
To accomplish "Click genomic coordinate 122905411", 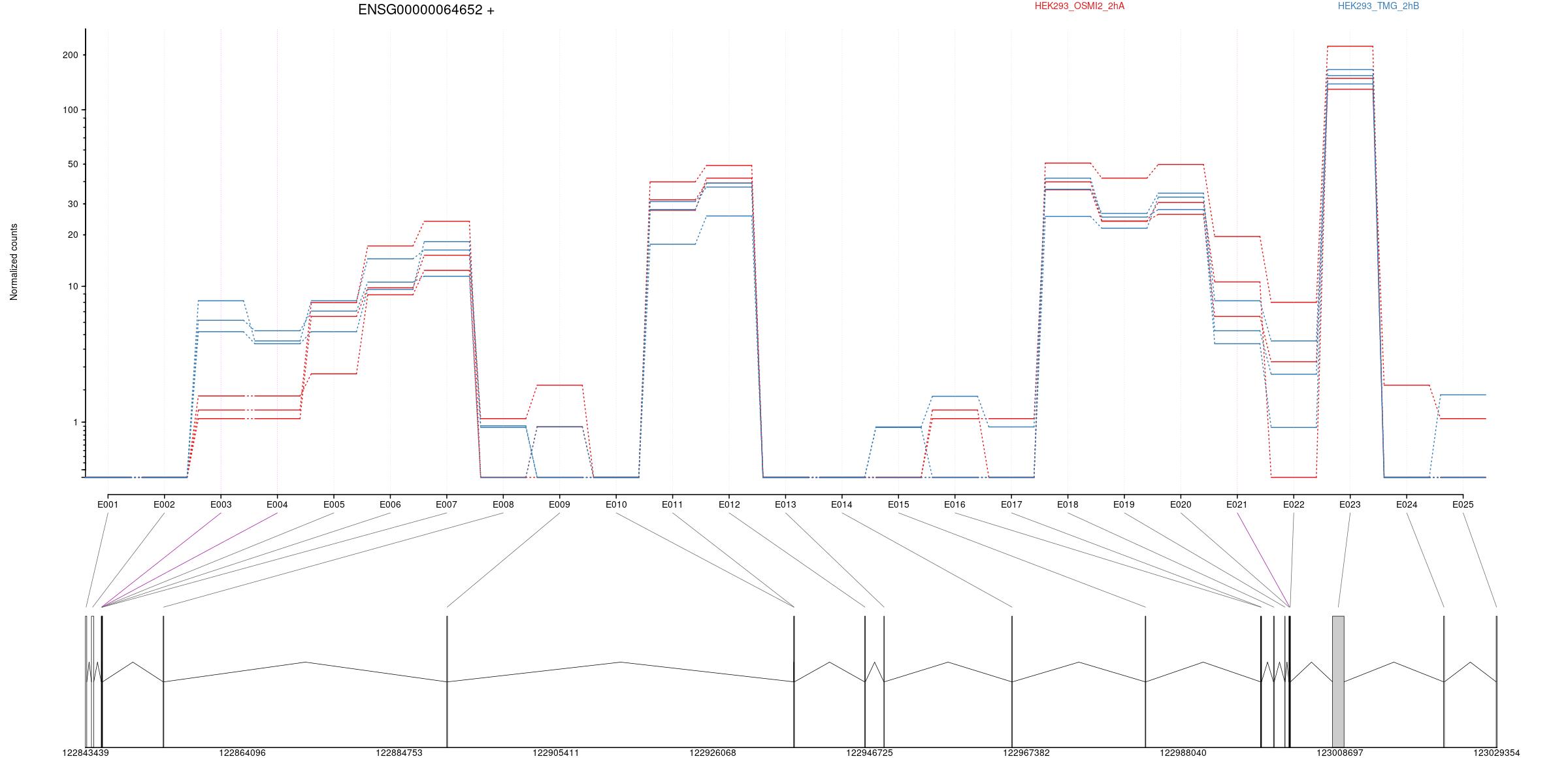I will (x=556, y=753).
